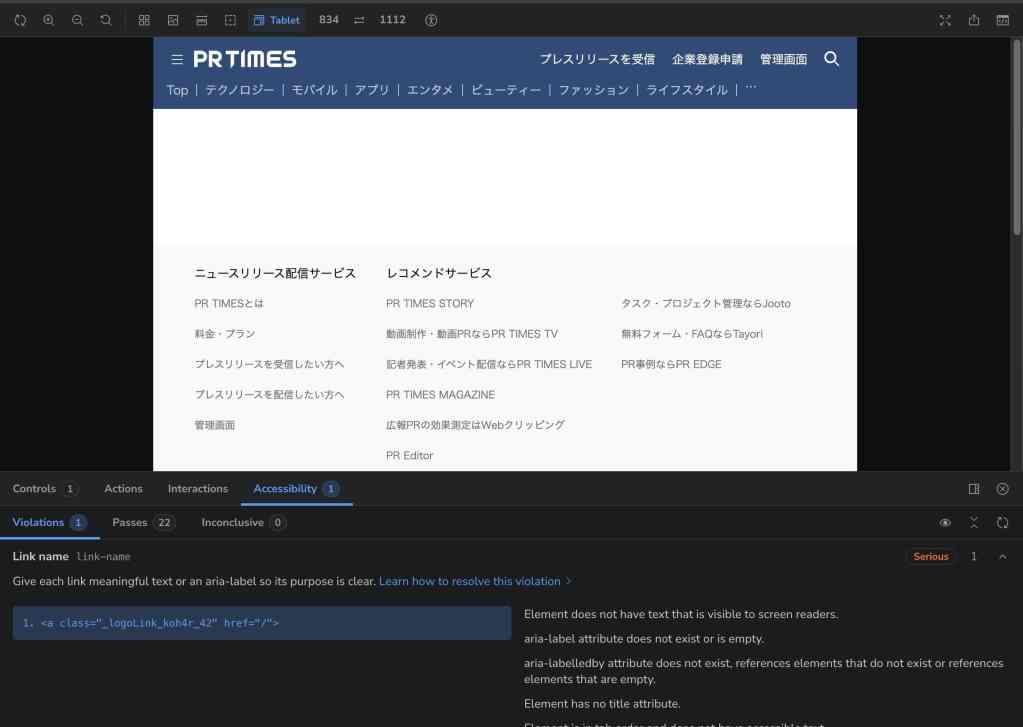Click the viewport width field showing 834
The image size is (1023, 727).
(x=329, y=20)
